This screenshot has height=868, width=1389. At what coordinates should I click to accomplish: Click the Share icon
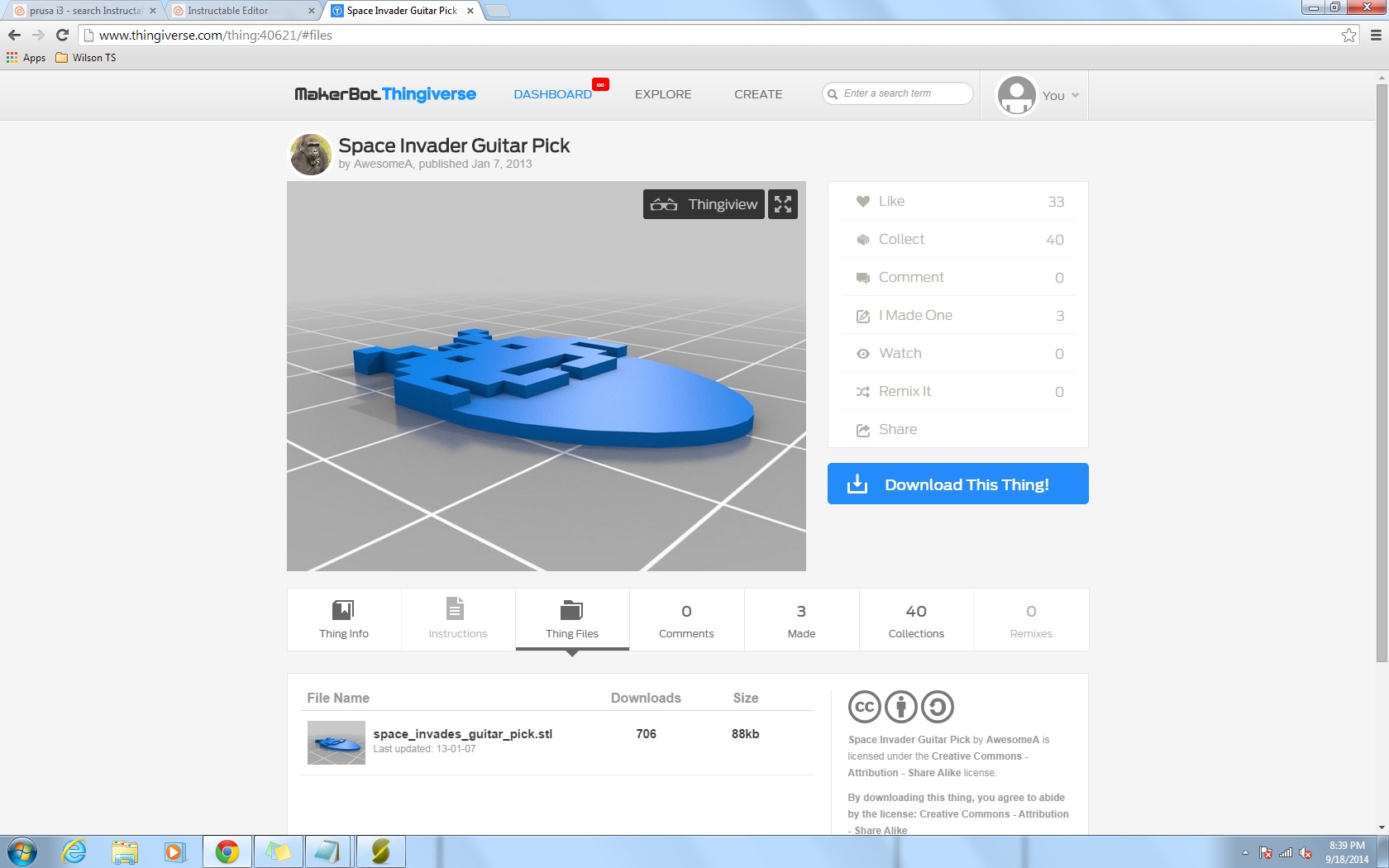tap(862, 430)
